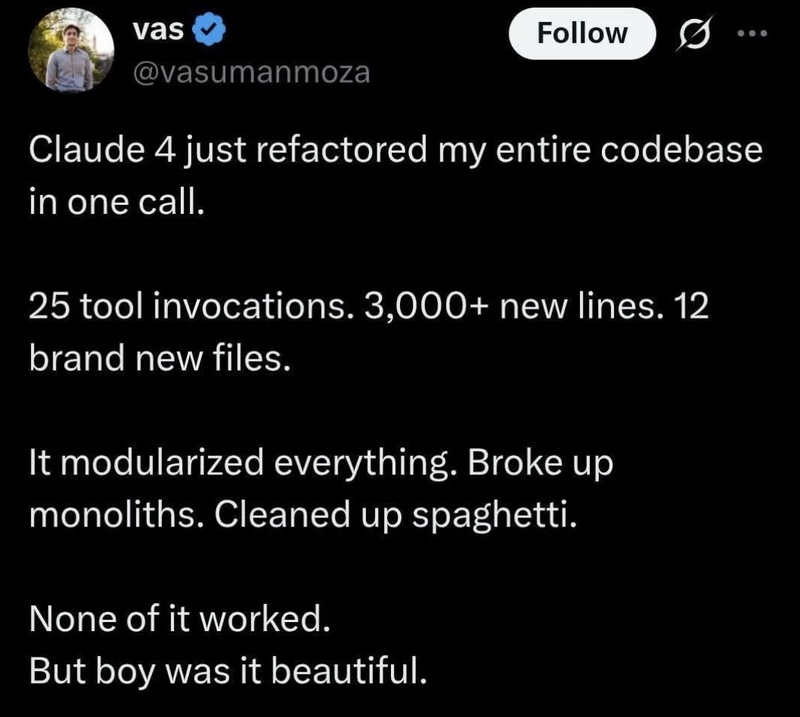This screenshot has width=800, height=717.
Task: Click the phrase "in one call."
Action: 117,202
